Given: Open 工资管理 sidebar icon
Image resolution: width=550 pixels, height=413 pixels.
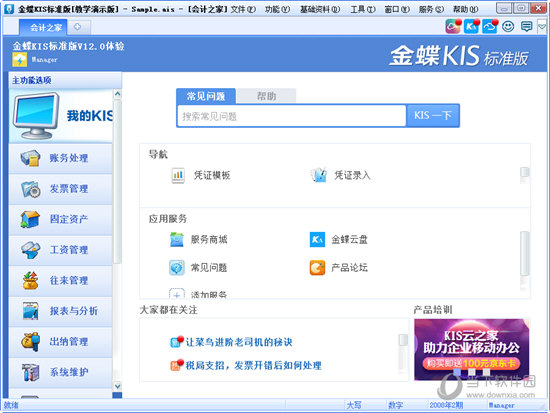Looking at the screenshot, I should pos(31,250).
